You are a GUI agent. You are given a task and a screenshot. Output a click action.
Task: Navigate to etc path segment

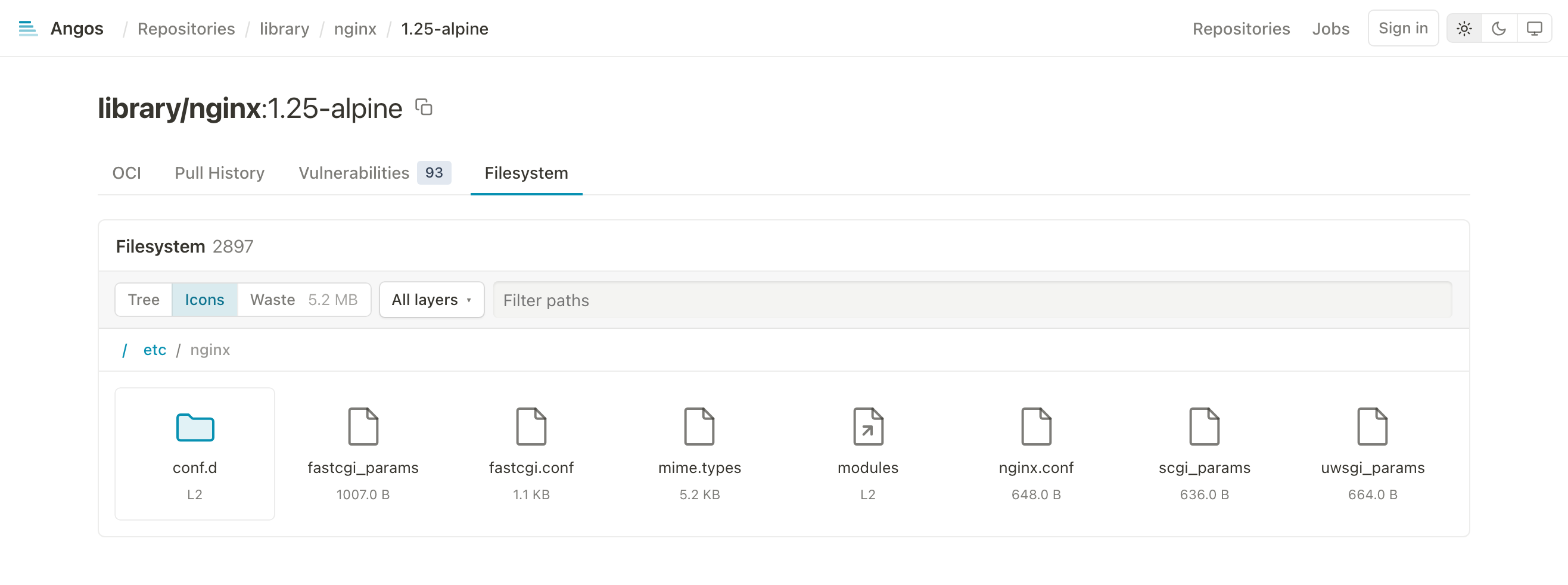coord(155,350)
